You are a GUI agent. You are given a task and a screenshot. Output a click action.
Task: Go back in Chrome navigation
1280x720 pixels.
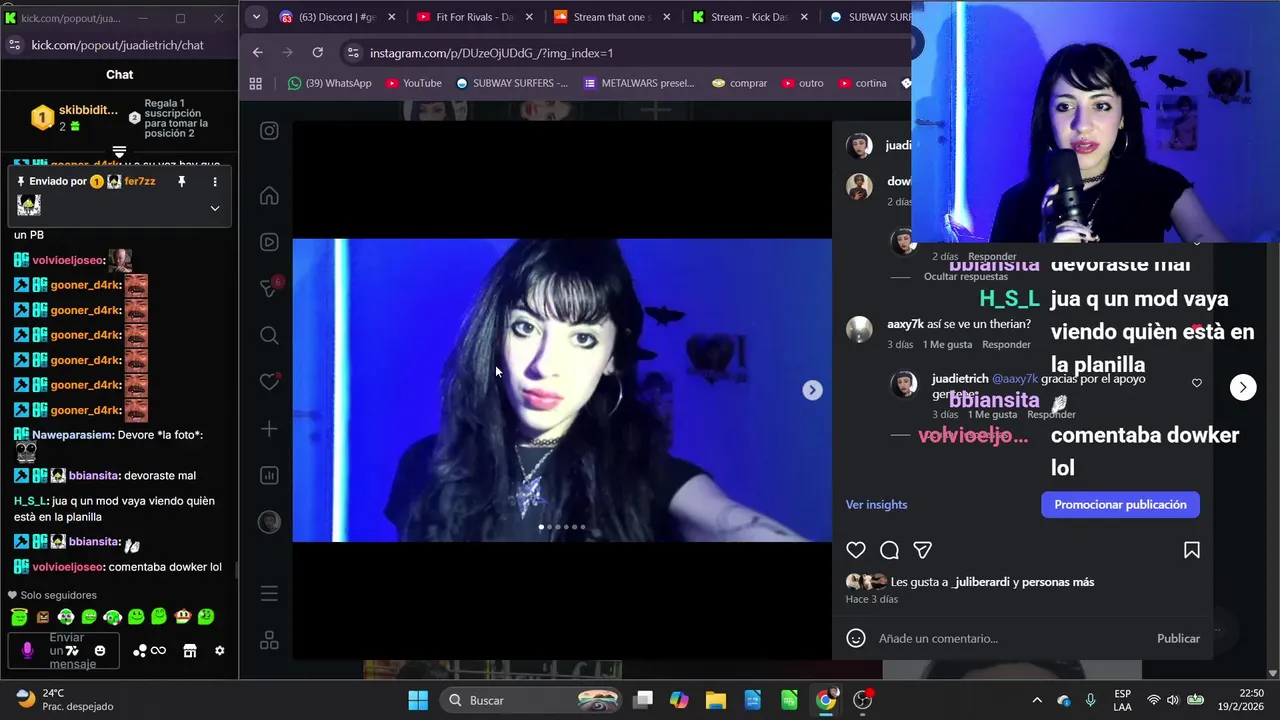pyautogui.click(x=257, y=53)
